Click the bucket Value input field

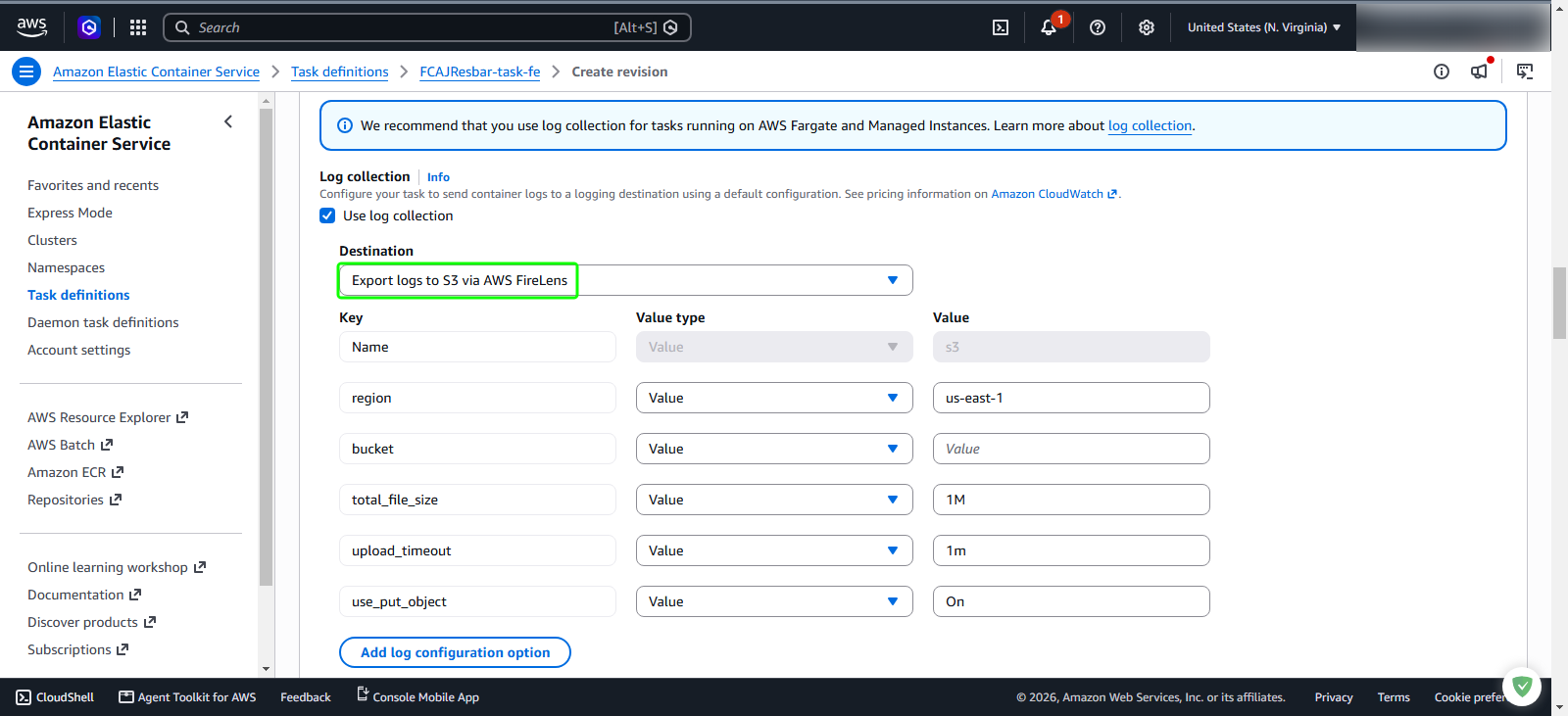[x=1071, y=449]
